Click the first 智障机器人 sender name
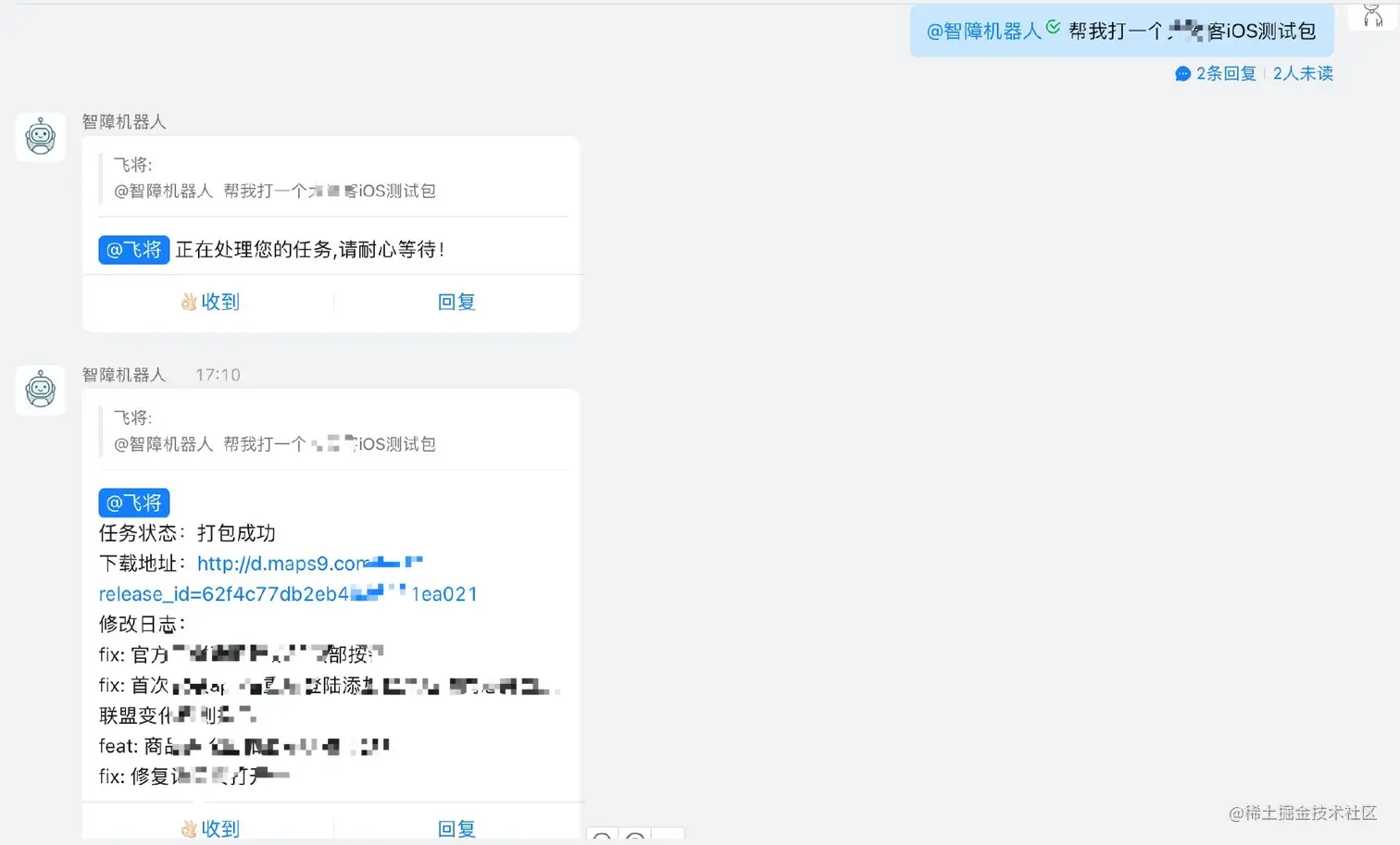Image resolution: width=1400 pixels, height=845 pixels. (124, 121)
